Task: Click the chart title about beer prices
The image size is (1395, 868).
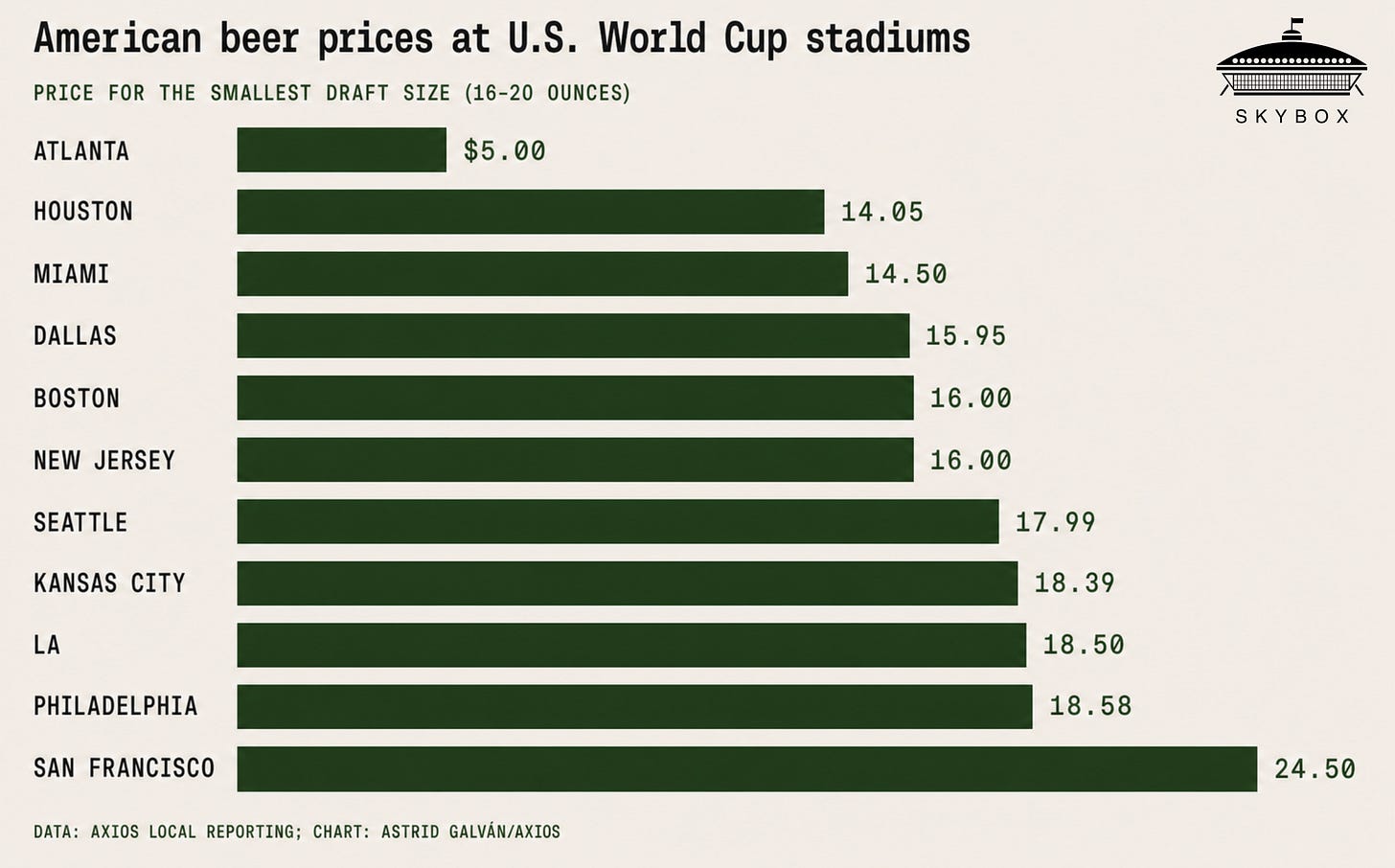Action: point(502,39)
